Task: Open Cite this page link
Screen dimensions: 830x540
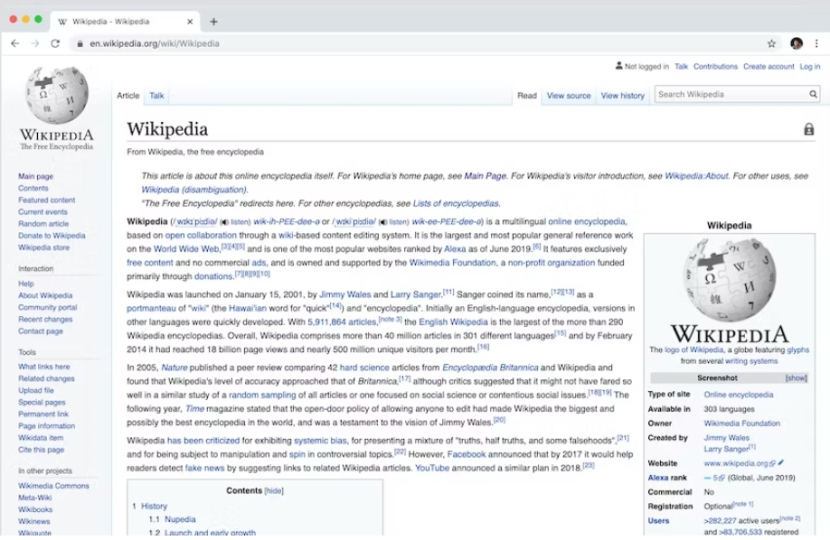Action: [41, 449]
